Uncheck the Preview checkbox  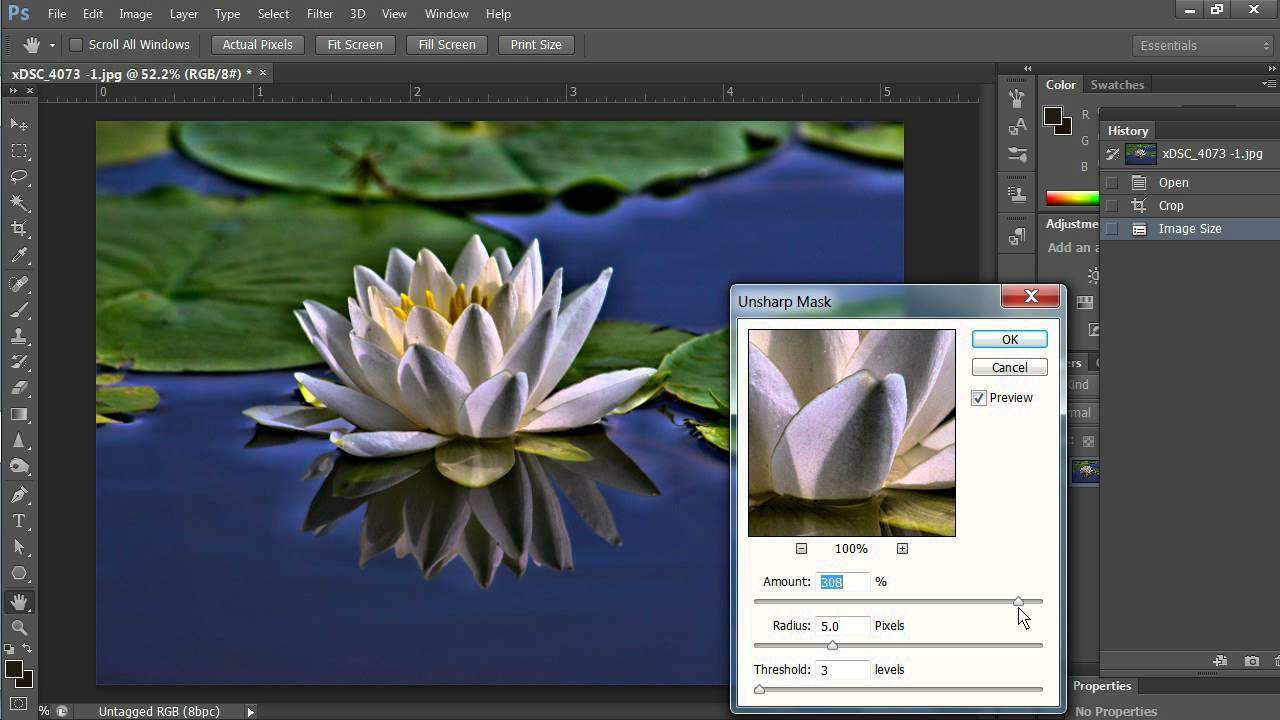[x=979, y=398]
